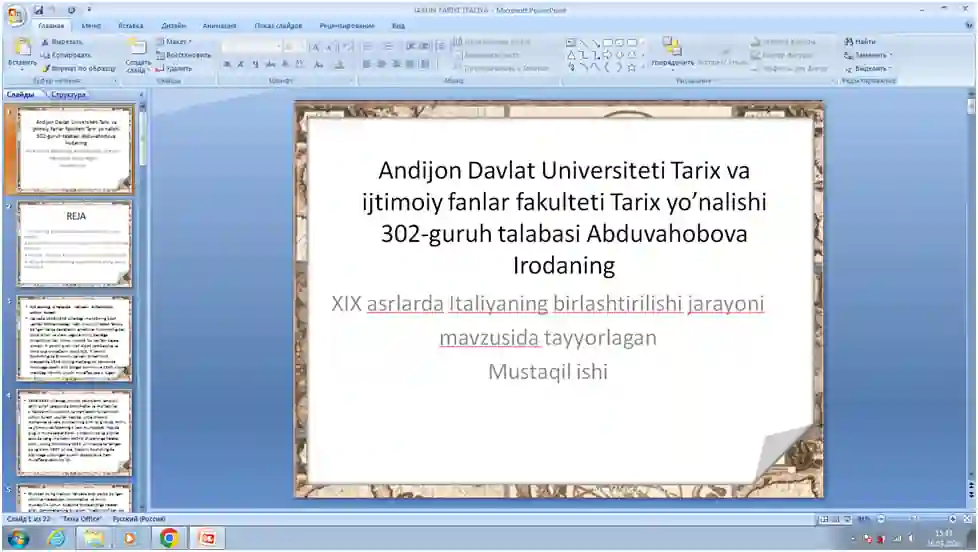
Task: Click the increase font size icon
Action: (x=315, y=47)
